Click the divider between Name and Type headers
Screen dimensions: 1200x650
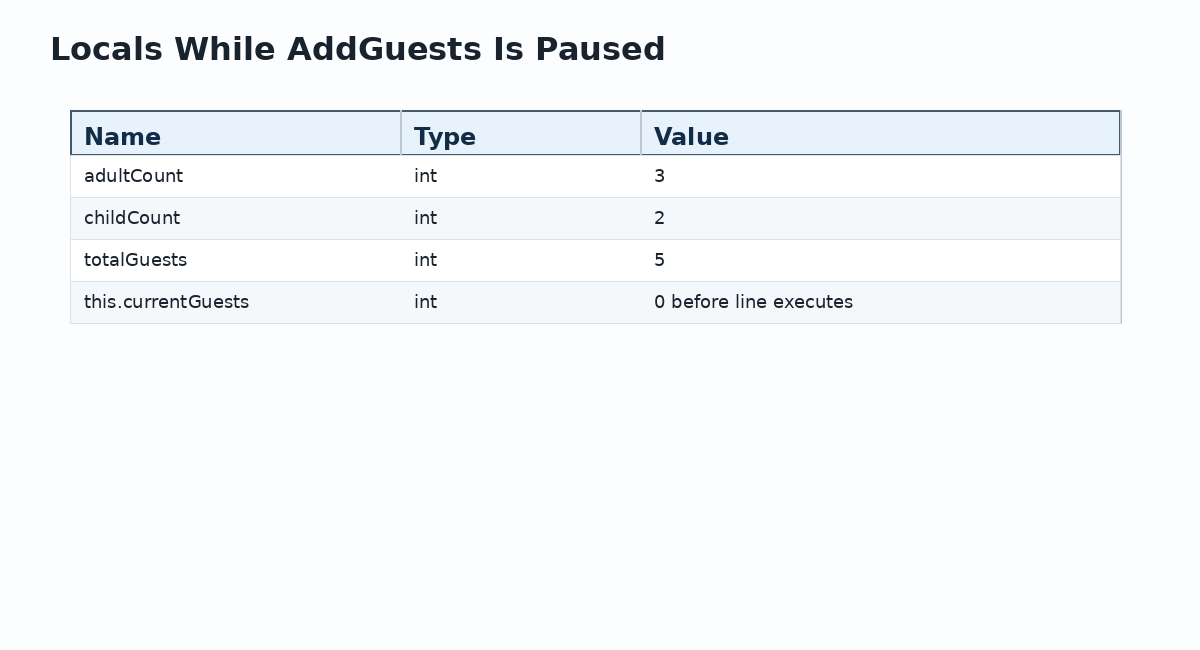tap(401, 133)
